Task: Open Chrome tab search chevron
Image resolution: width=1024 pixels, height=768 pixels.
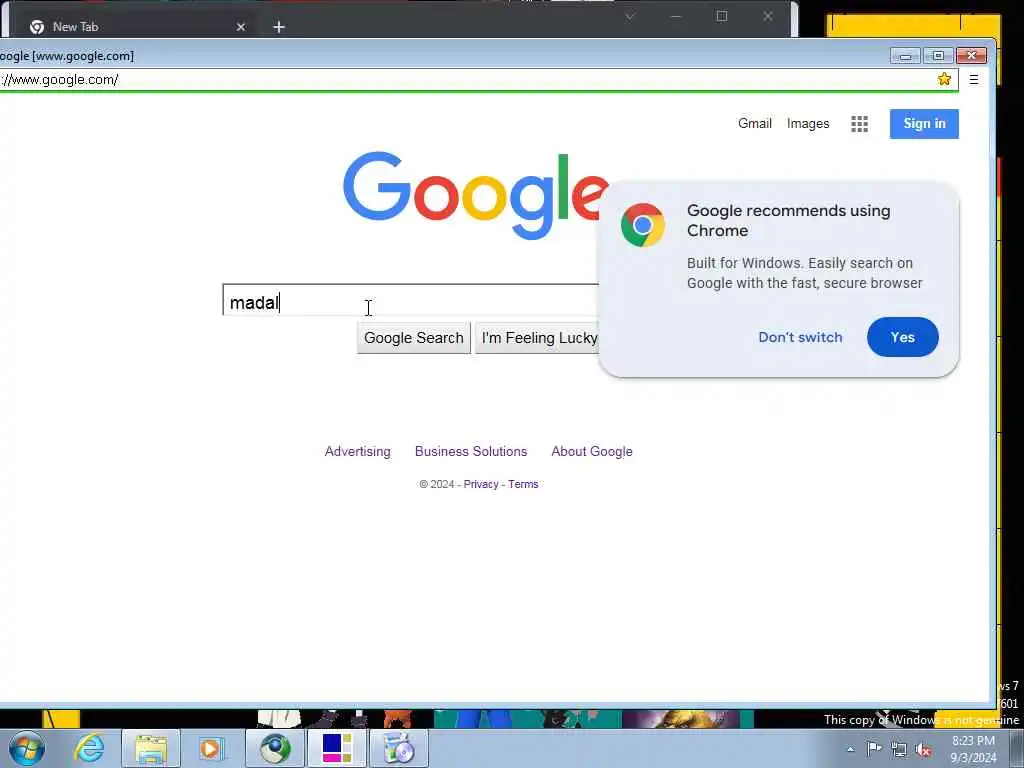Action: point(630,16)
